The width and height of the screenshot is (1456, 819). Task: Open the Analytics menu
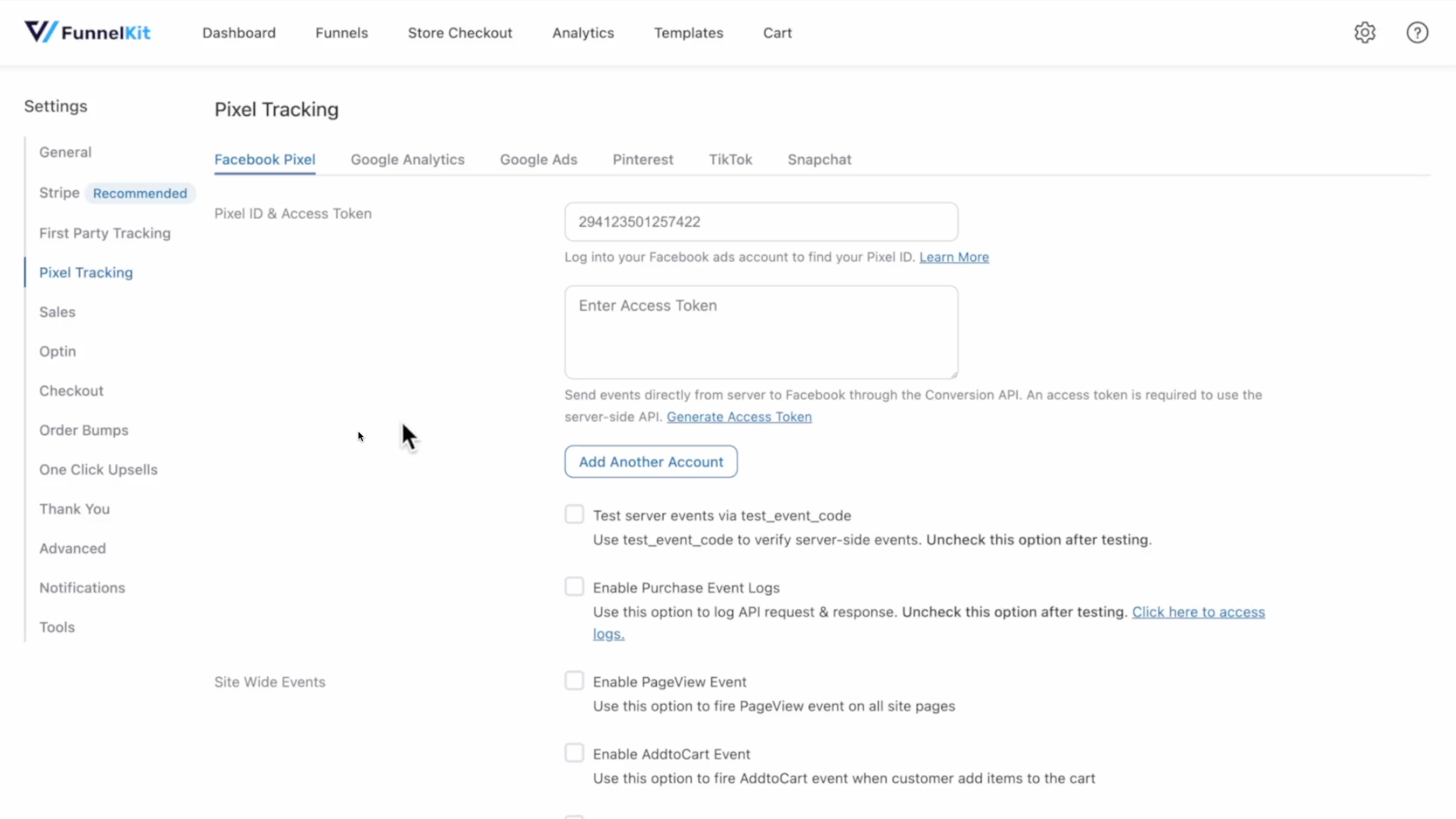click(x=583, y=33)
